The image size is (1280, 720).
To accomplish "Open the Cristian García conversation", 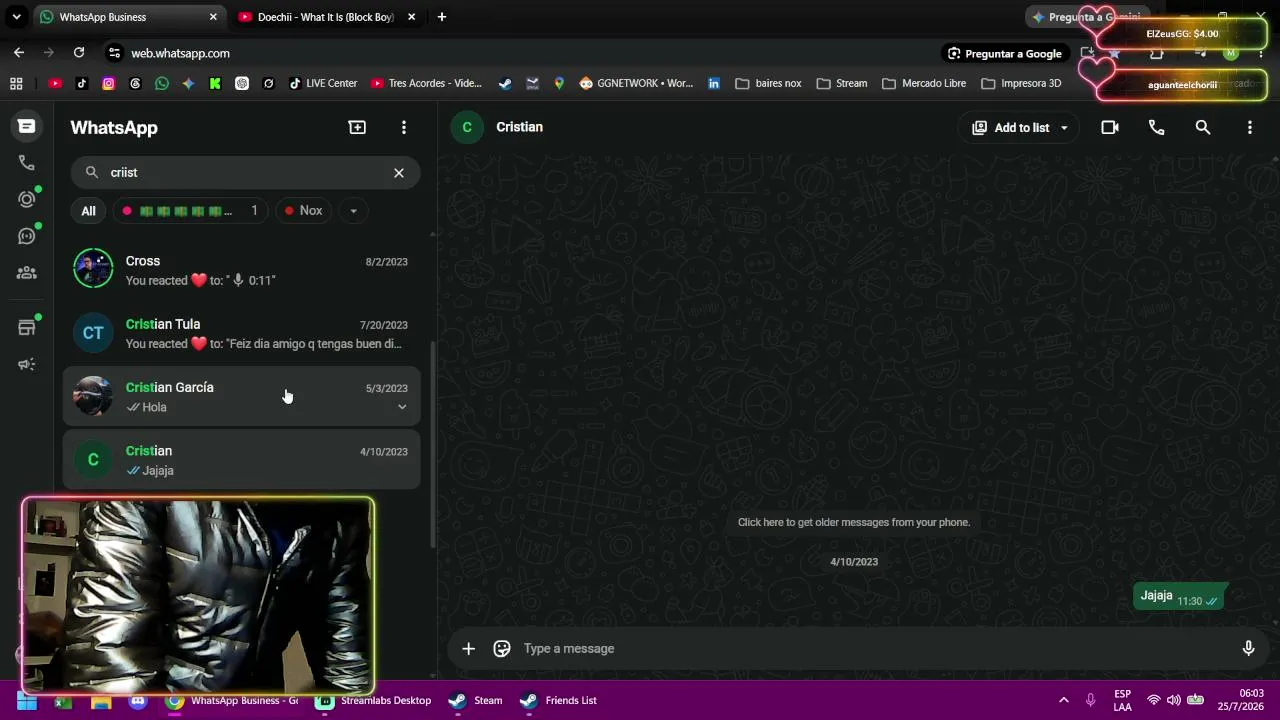I will click(241, 397).
